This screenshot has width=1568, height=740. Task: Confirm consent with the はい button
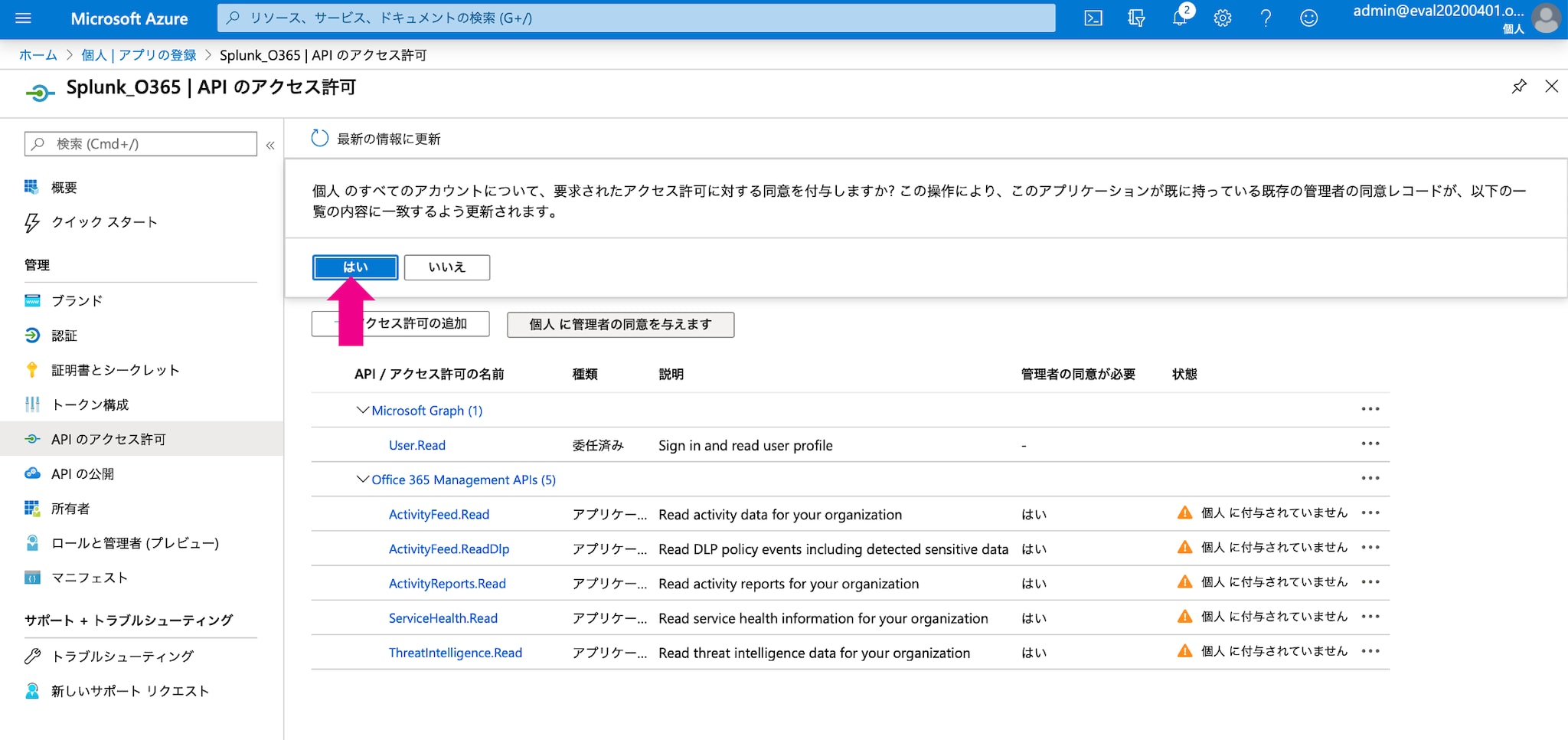355,267
